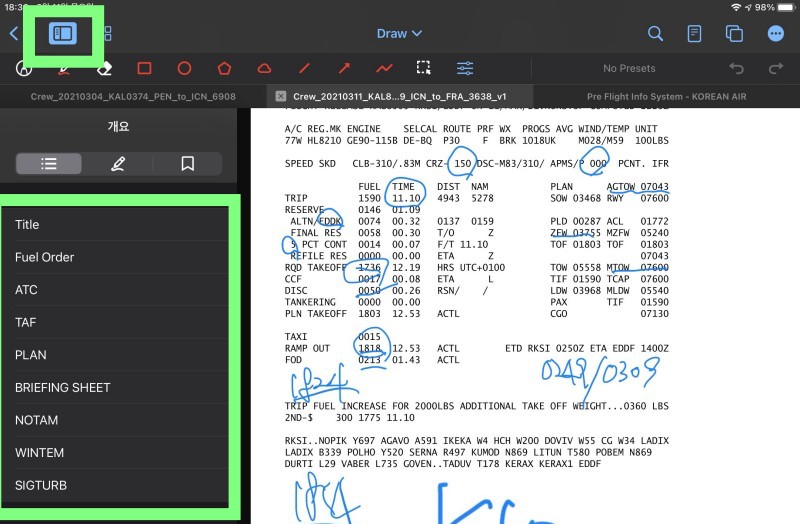Select the pentagon polygon shape tool
Viewport: 800px width, 524px height.
224,69
